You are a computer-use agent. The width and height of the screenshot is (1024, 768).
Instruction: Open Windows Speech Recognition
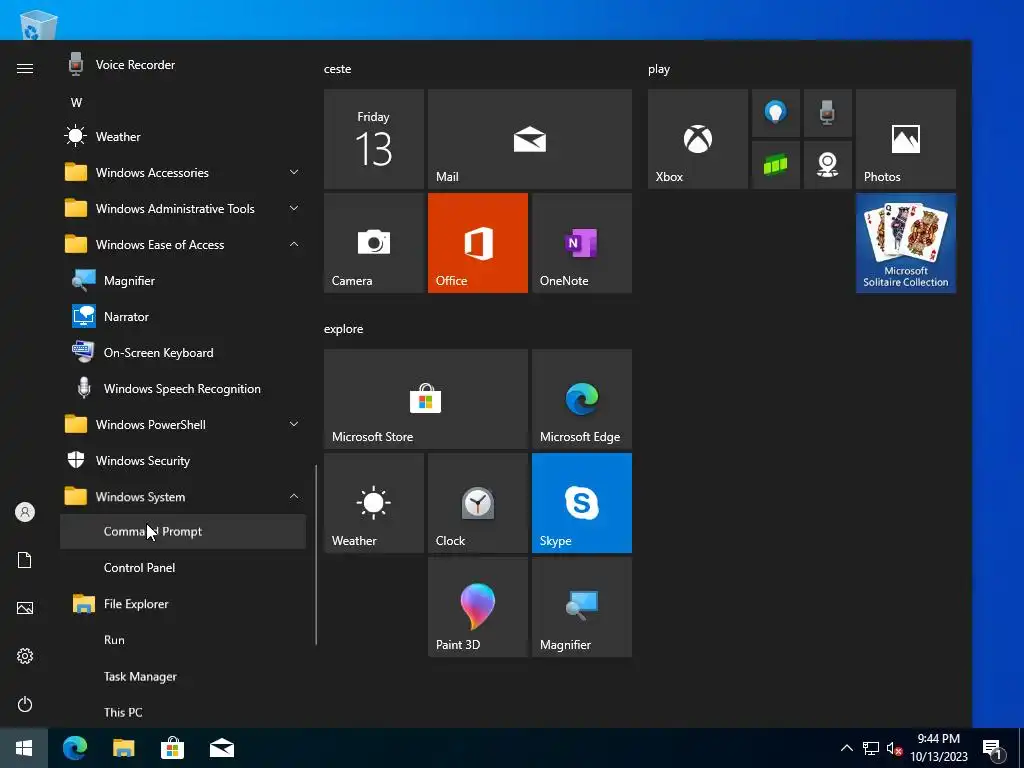pyautogui.click(x=183, y=389)
